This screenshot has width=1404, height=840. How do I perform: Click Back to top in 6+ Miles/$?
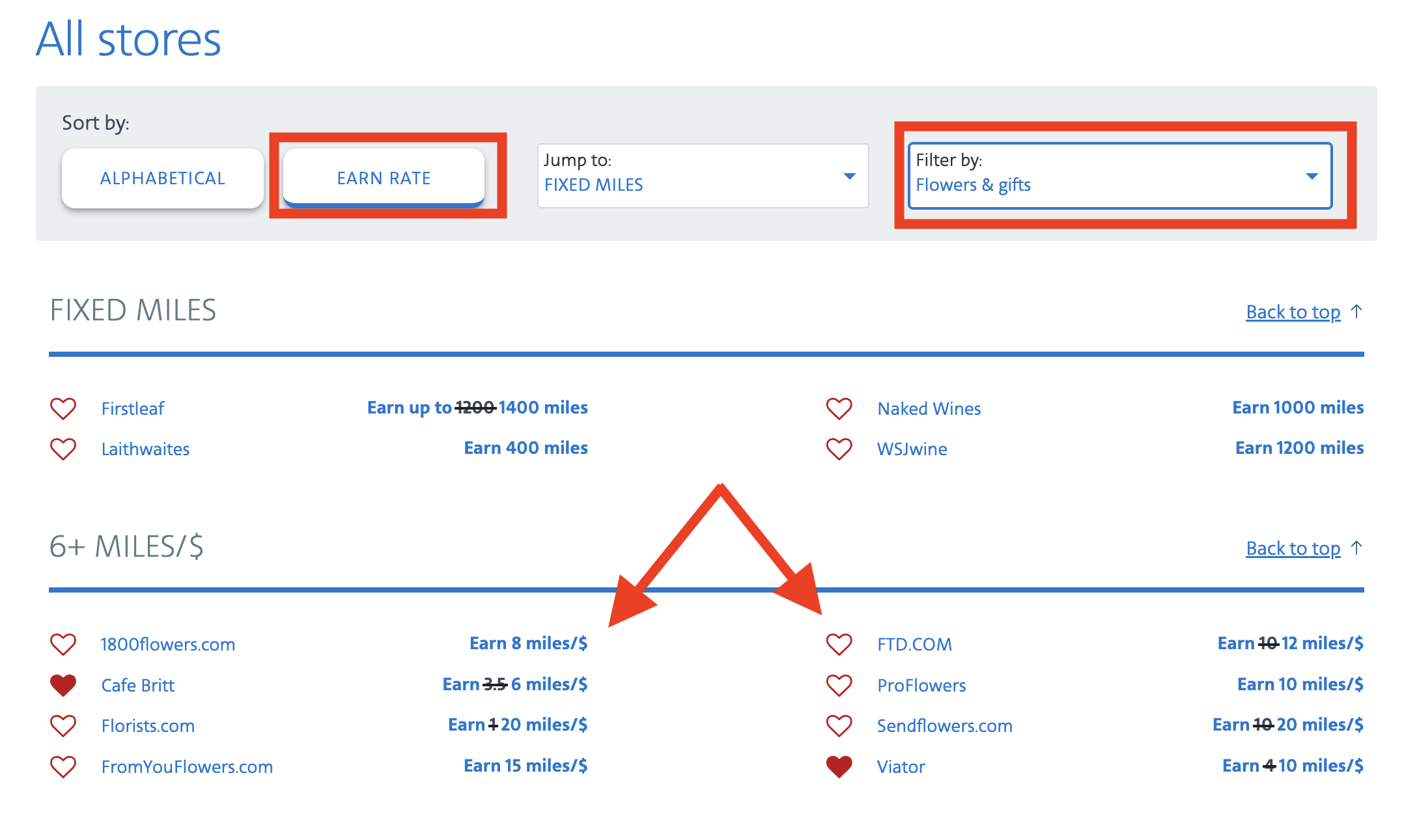pyautogui.click(x=1293, y=548)
